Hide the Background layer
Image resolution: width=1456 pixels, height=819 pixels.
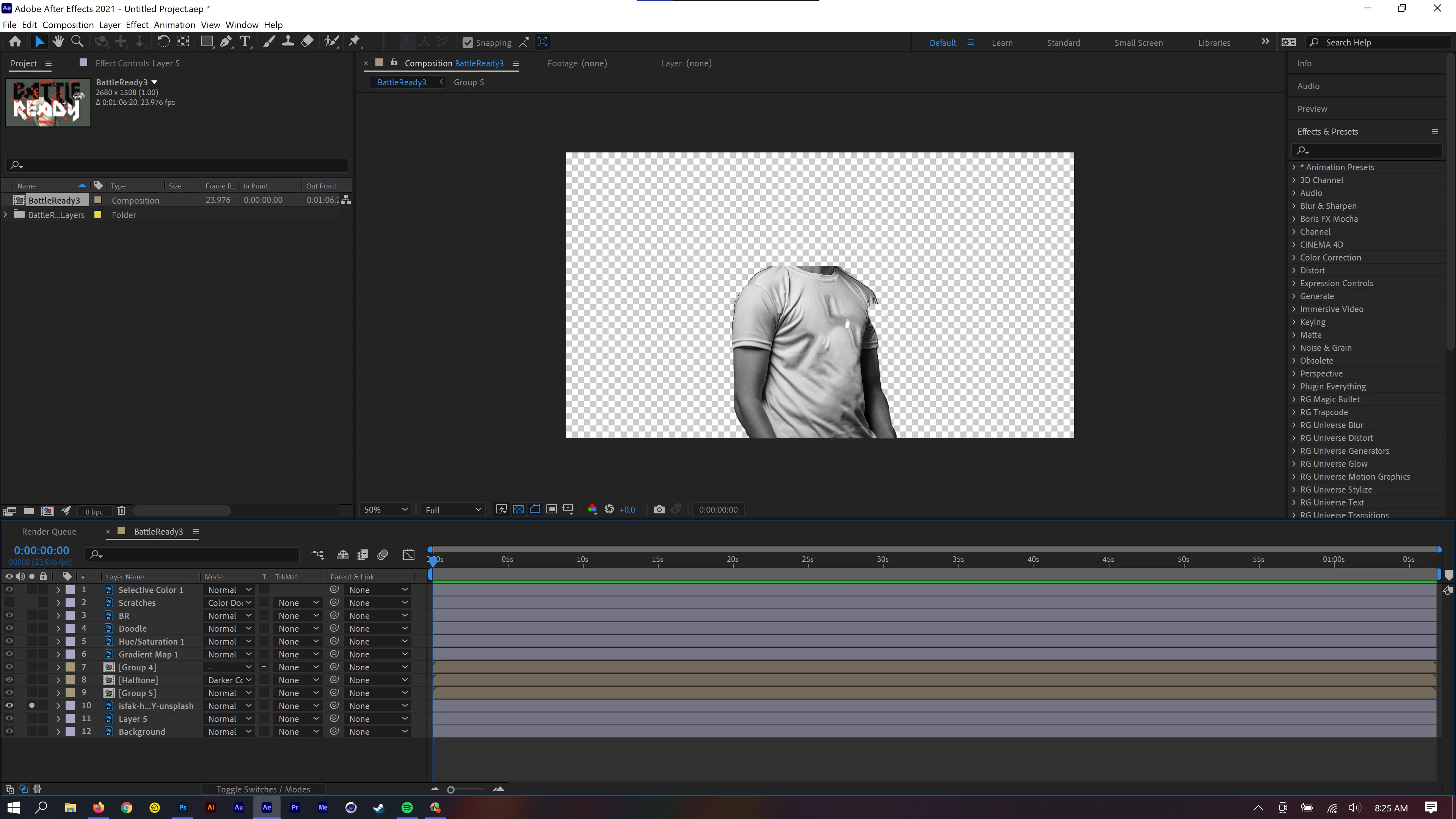[x=9, y=731]
